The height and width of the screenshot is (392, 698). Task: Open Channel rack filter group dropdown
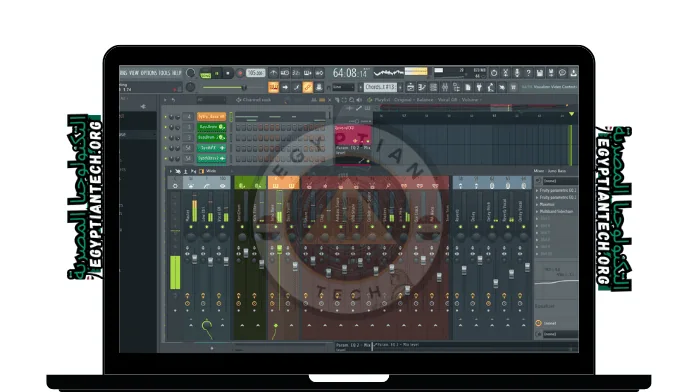(210, 100)
